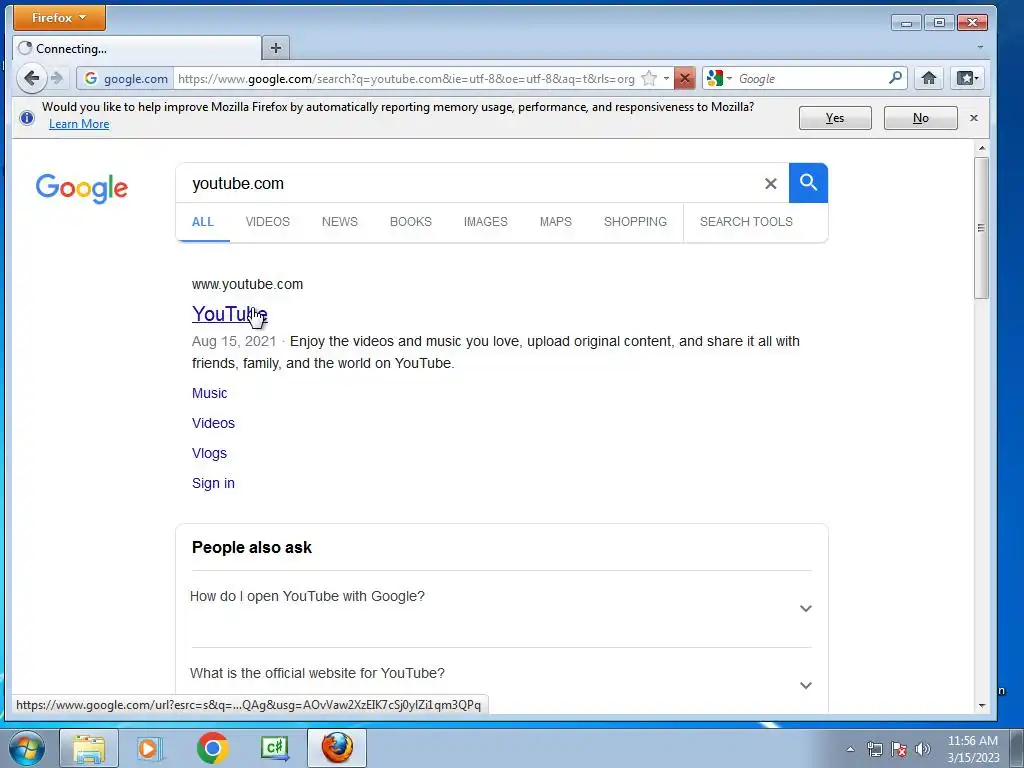Switch to the SHOPPING tab
The width and height of the screenshot is (1024, 768).
click(x=635, y=222)
